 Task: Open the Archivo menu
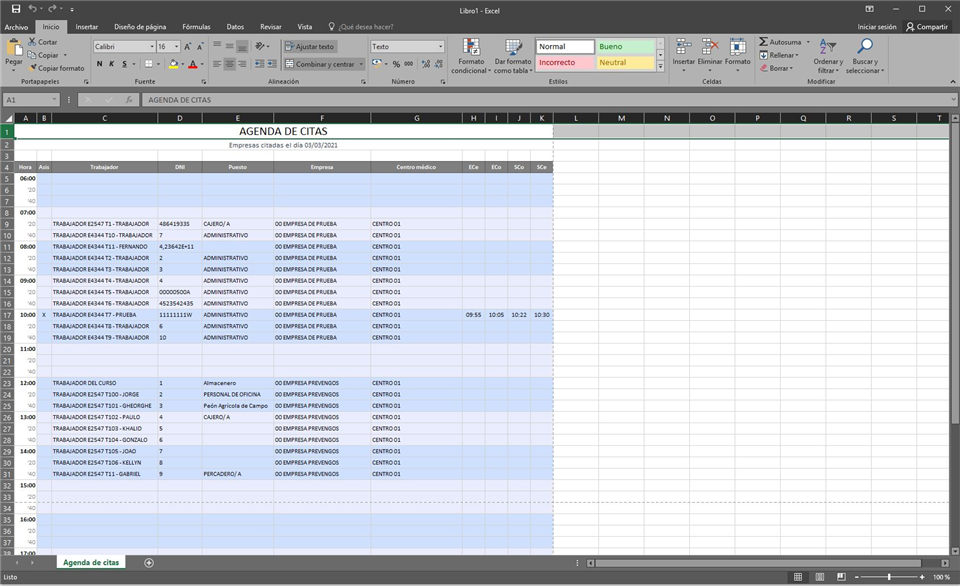(x=16, y=27)
